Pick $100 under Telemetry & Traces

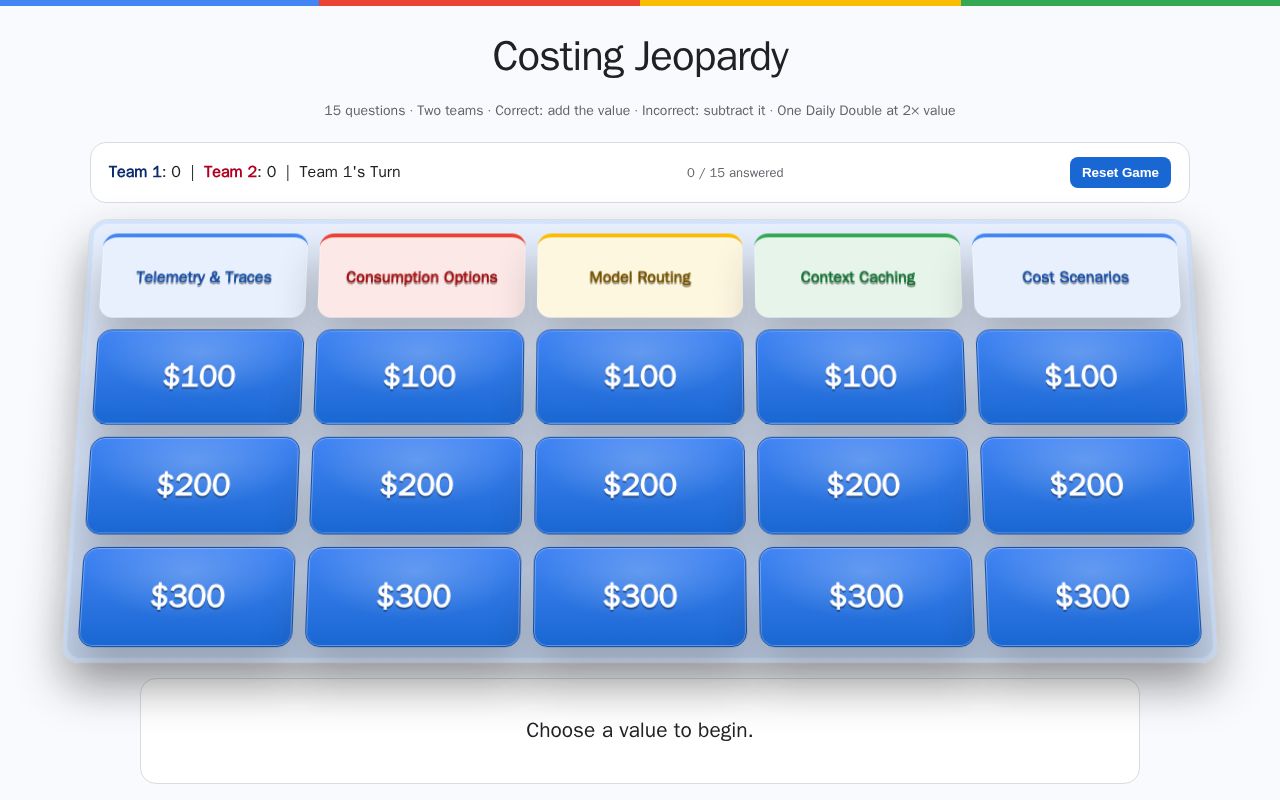(198, 377)
